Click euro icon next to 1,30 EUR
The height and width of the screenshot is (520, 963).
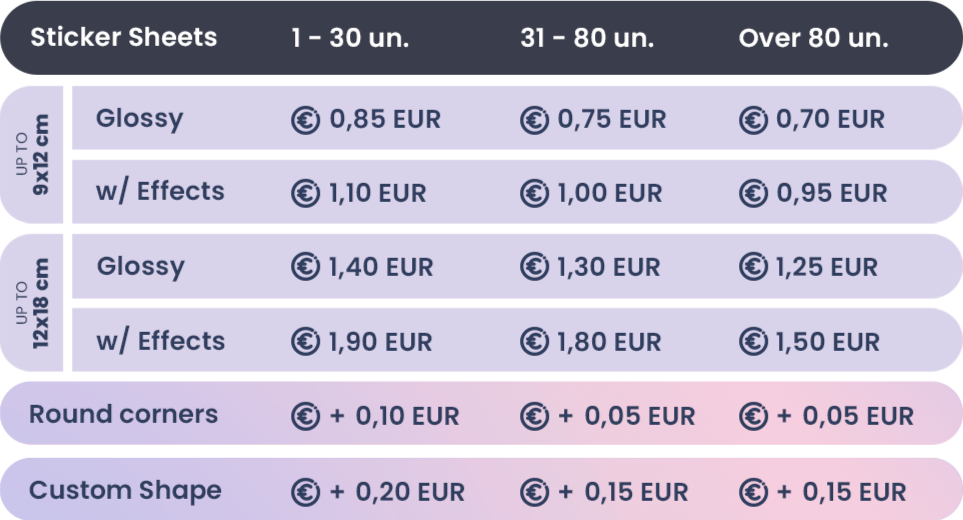tap(534, 267)
